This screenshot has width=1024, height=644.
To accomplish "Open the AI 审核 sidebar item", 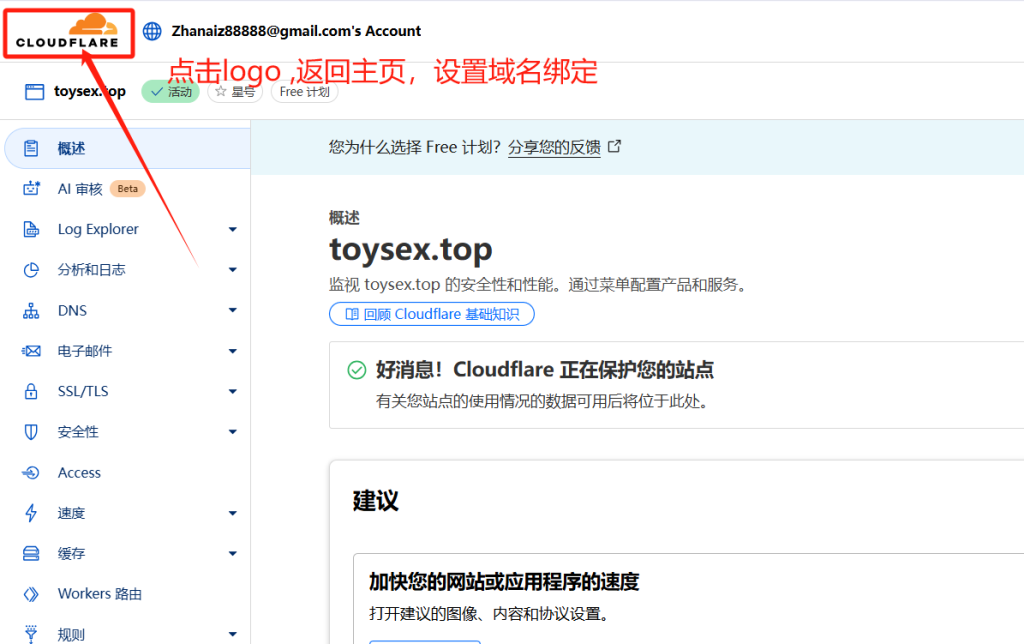I will coord(127,189).
